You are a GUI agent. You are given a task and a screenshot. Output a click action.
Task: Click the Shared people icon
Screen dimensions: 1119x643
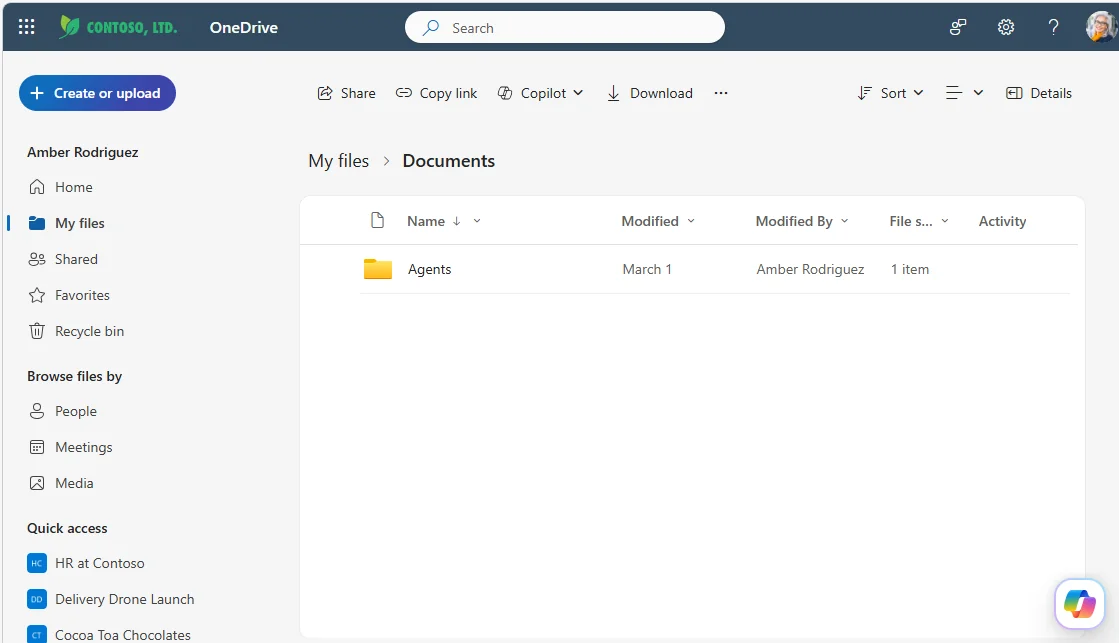tap(37, 259)
